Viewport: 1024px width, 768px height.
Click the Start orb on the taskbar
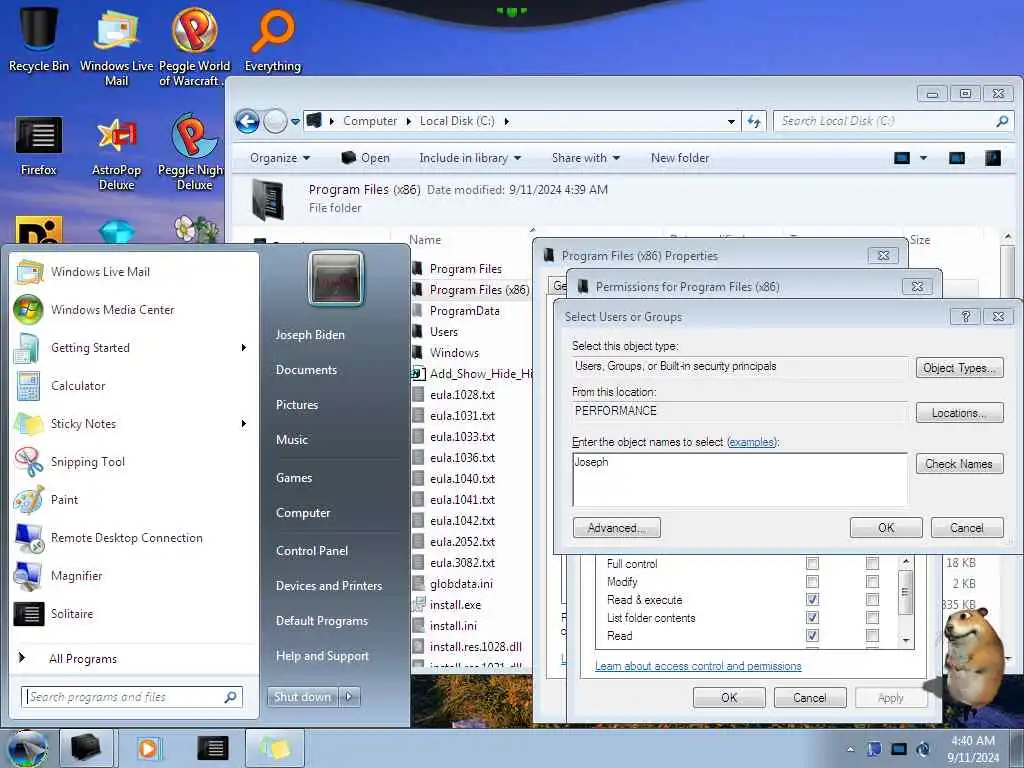click(x=27, y=748)
